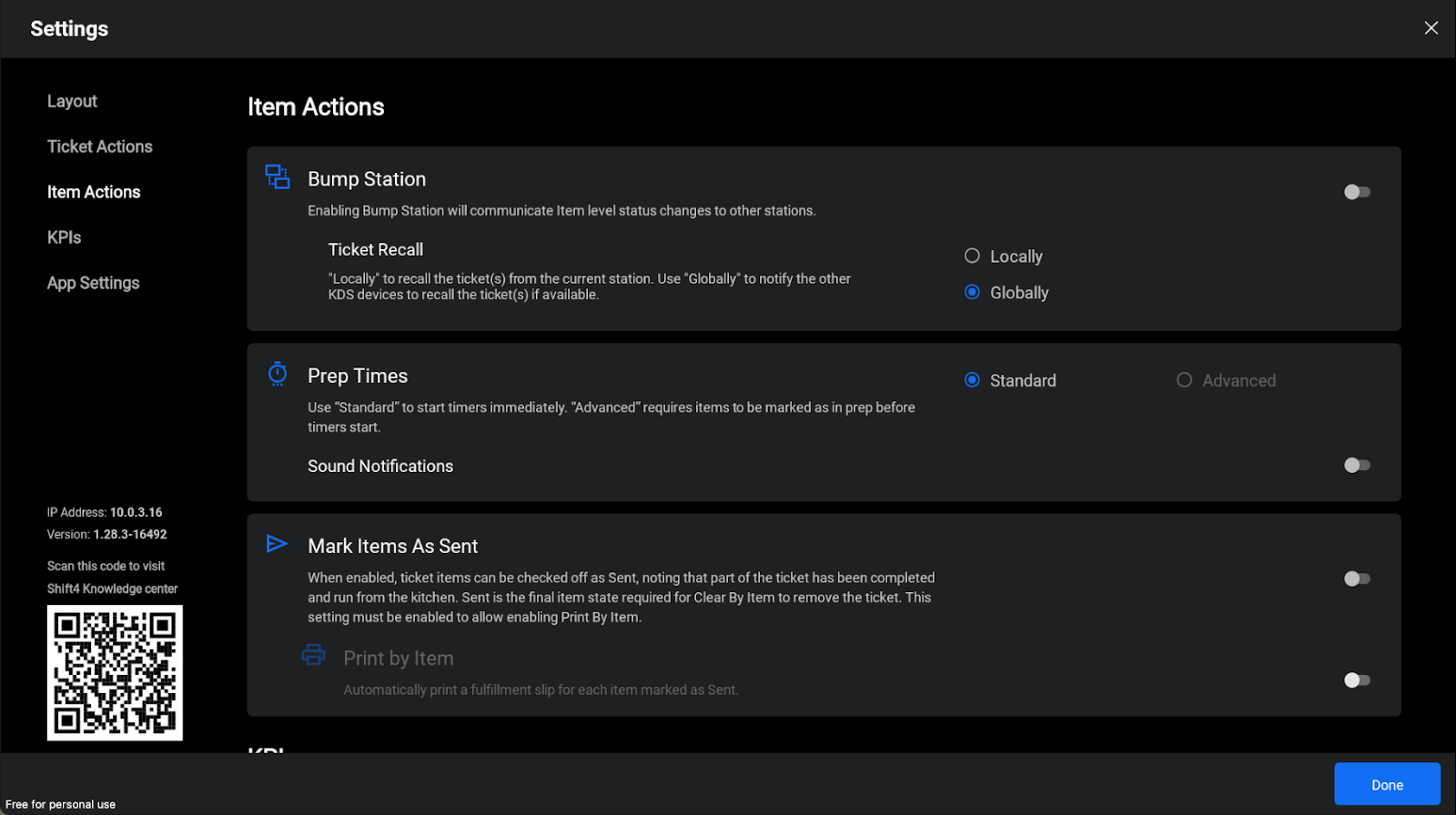Enable Mark Items As Sent toggle
The width and height of the screenshot is (1456, 815).
(1356, 579)
